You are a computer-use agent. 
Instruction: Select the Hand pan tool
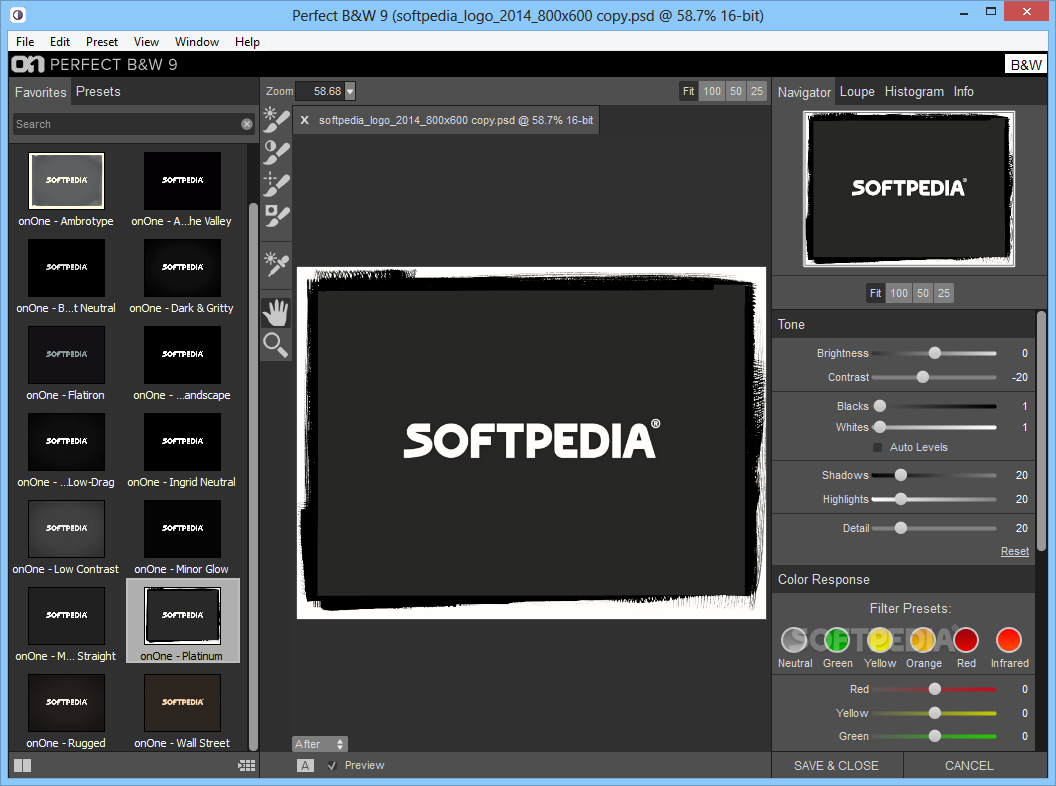(x=276, y=313)
